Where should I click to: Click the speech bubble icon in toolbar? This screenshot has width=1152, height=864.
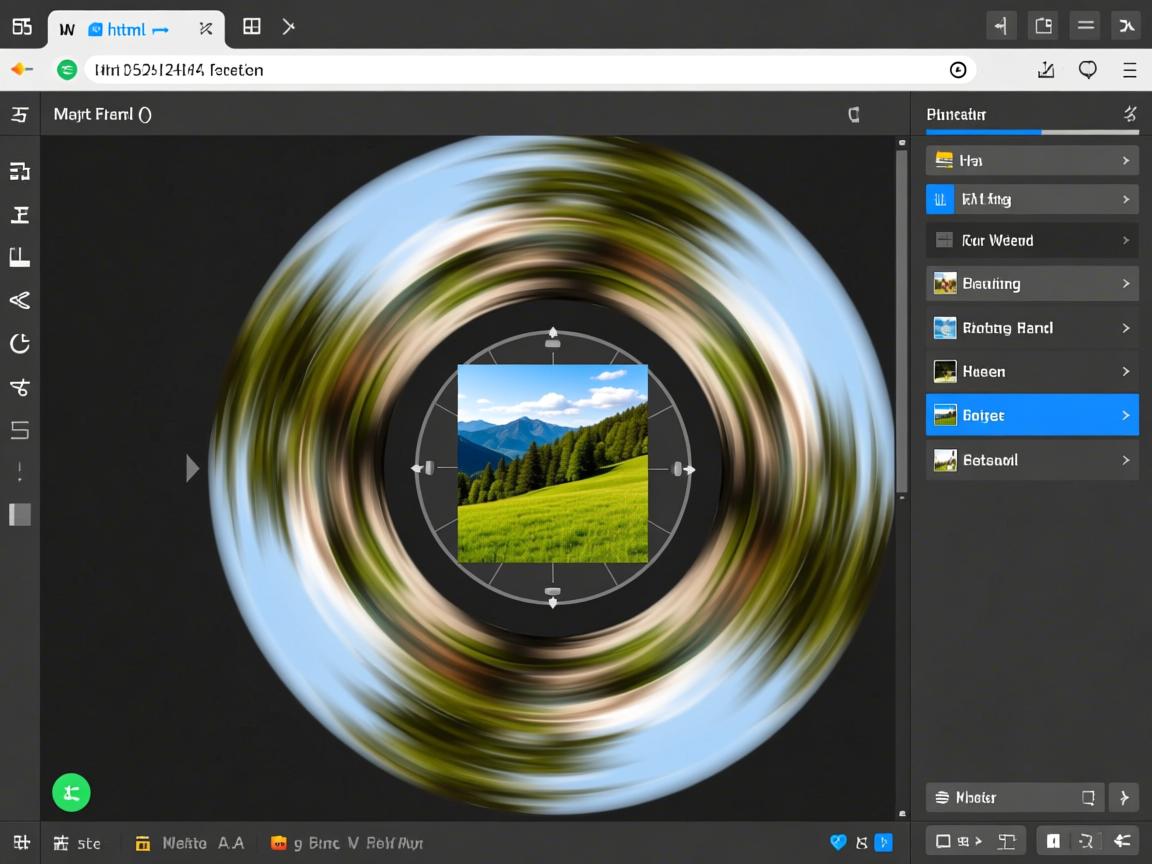tap(1087, 70)
